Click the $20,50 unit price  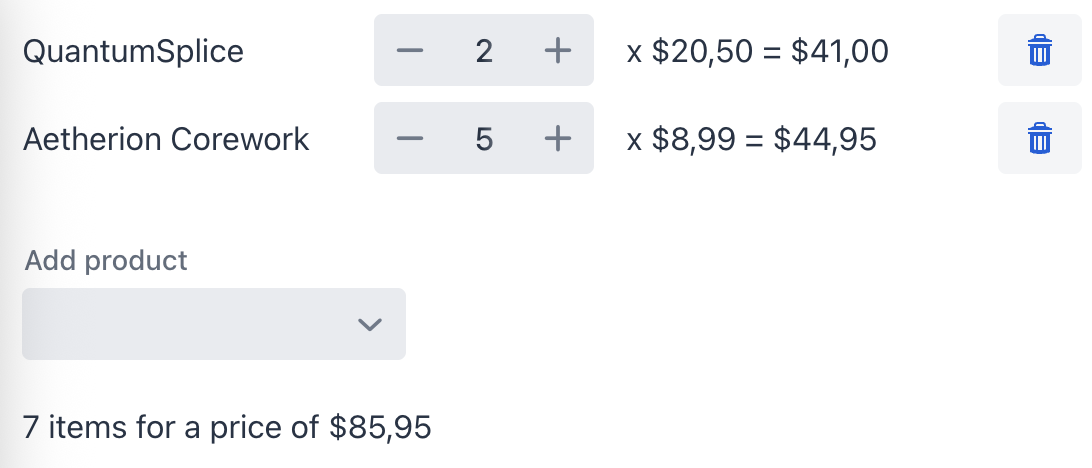[702, 51]
